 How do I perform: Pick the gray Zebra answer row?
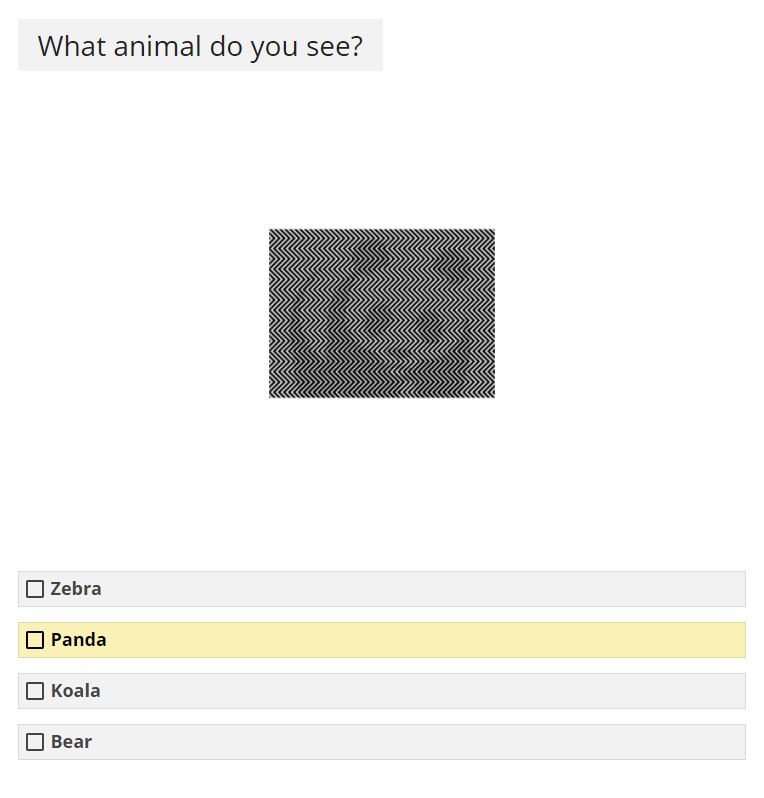coord(382,589)
